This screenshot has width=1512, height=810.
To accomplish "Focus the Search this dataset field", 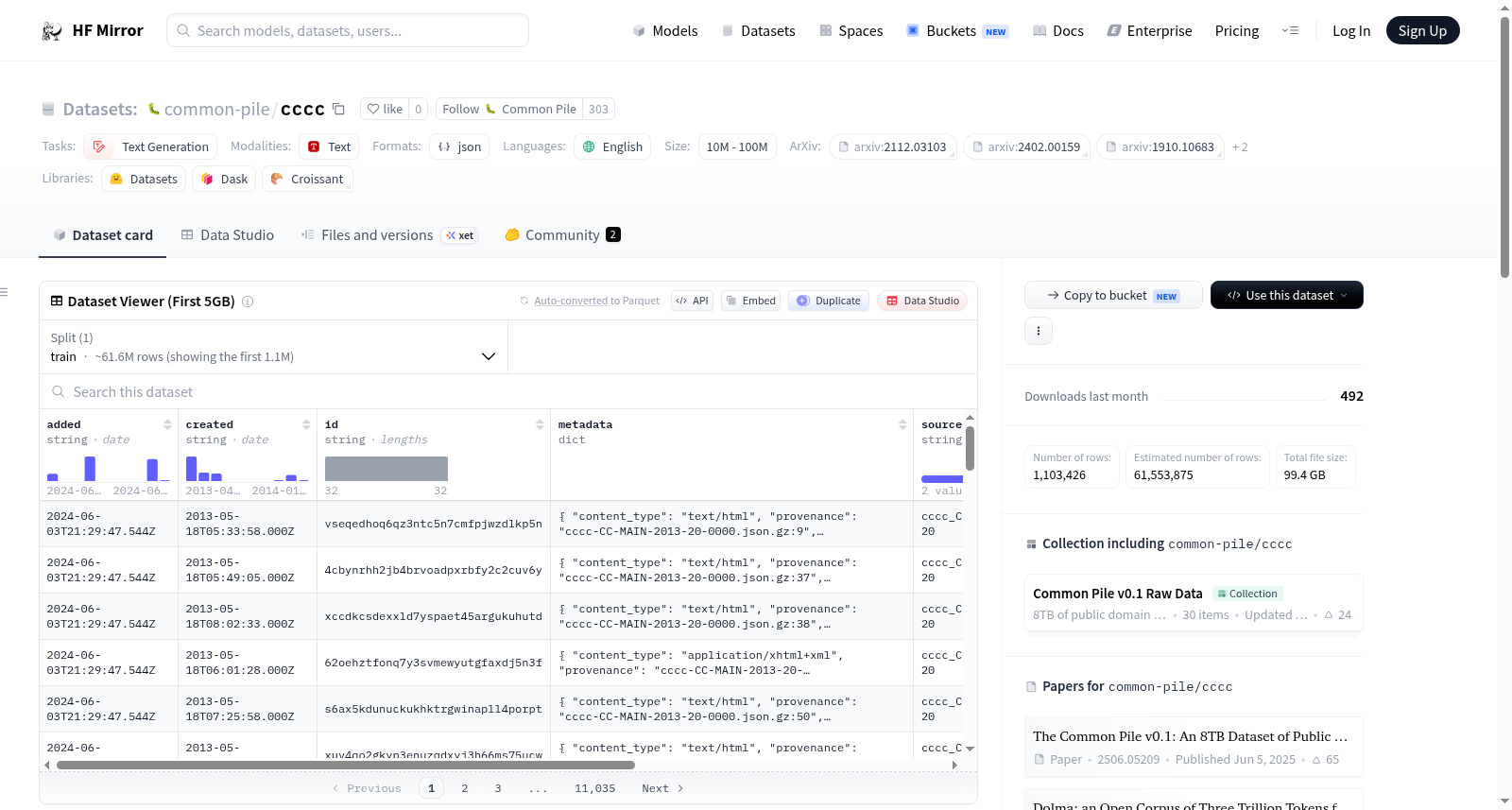I will pos(508,391).
